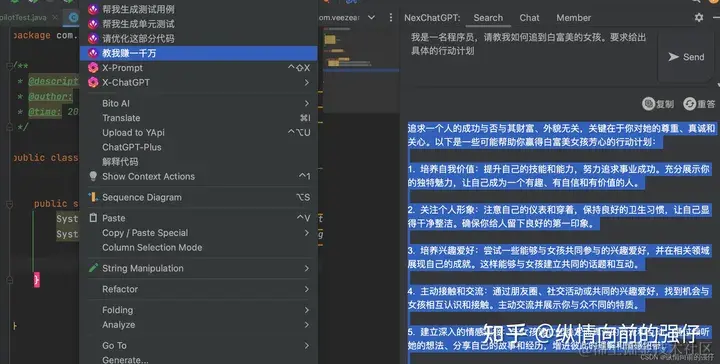Select ChatGPT-Plus menu entry
This screenshot has height=364, width=720.
click(x=198, y=147)
